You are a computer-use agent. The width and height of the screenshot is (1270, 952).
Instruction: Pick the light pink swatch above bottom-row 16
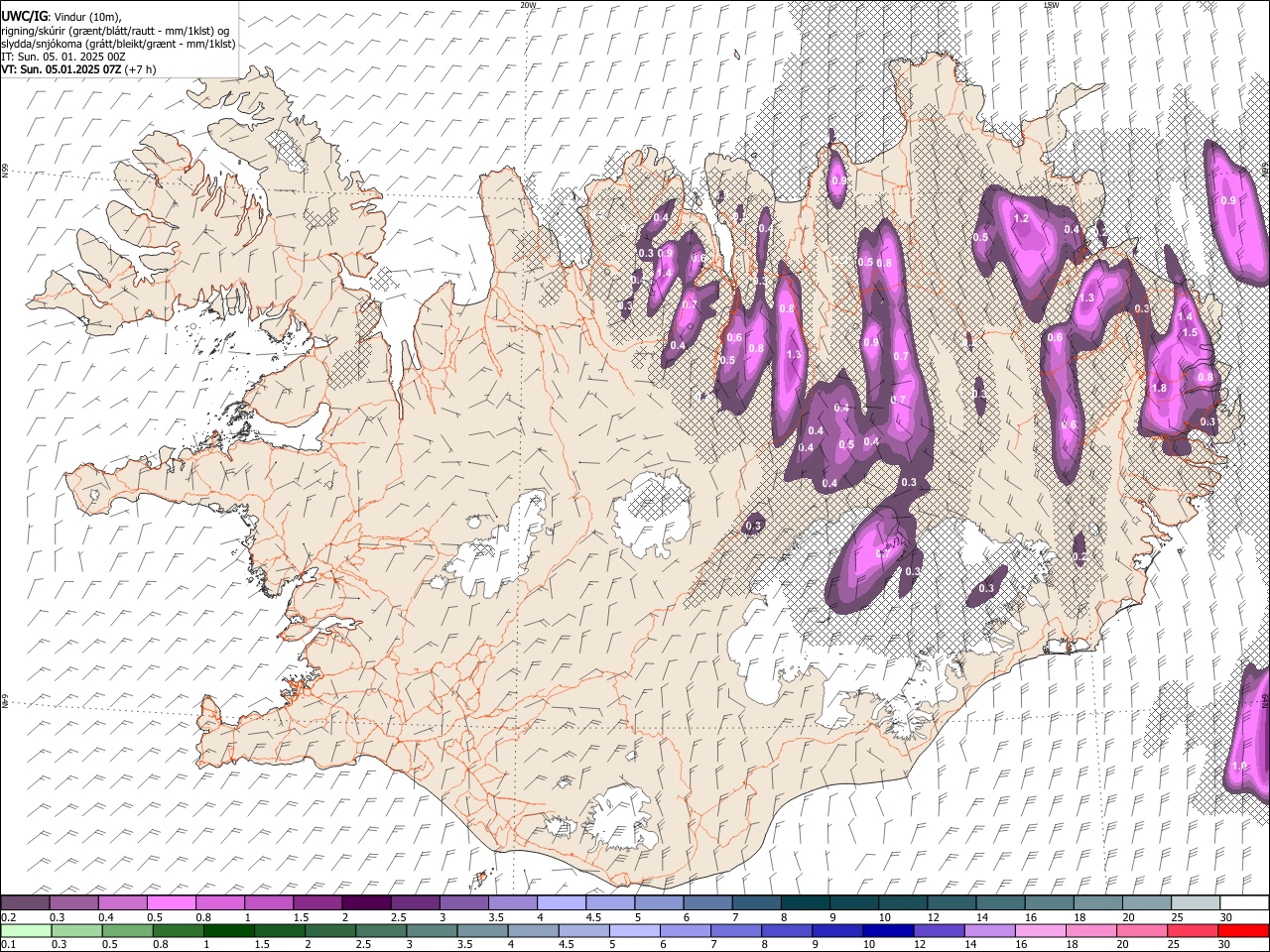point(1041,930)
